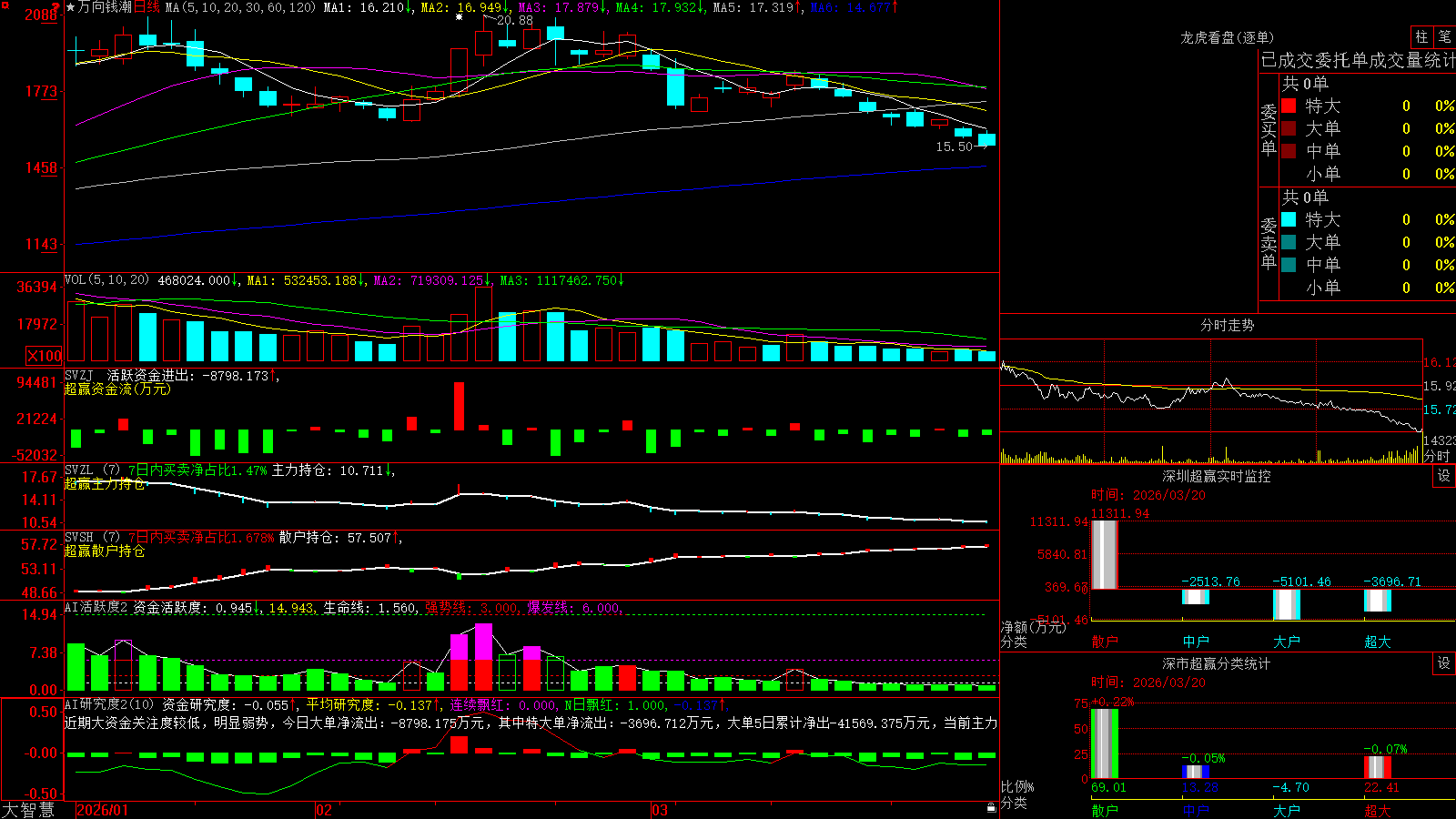Click the 分时走势 panel title

(x=1228, y=325)
